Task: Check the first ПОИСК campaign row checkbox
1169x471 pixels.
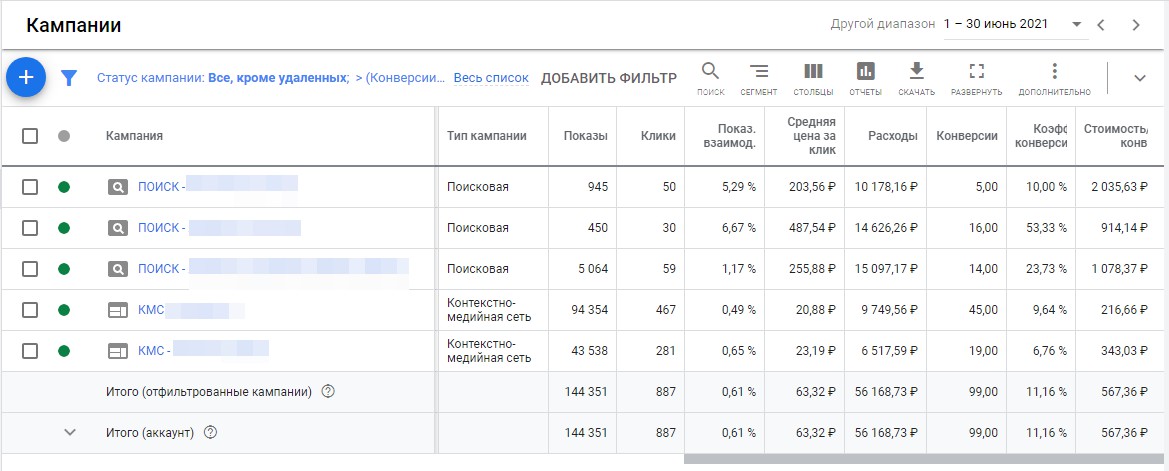Action: click(30, 186)
